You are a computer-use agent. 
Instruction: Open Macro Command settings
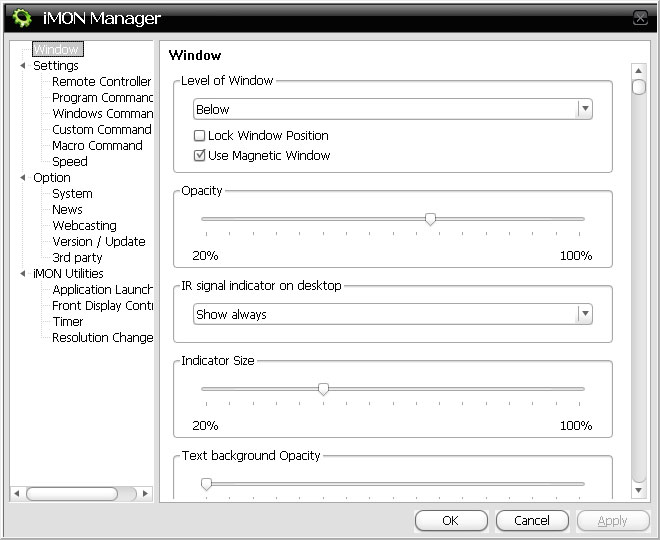[x=97, y=146]
